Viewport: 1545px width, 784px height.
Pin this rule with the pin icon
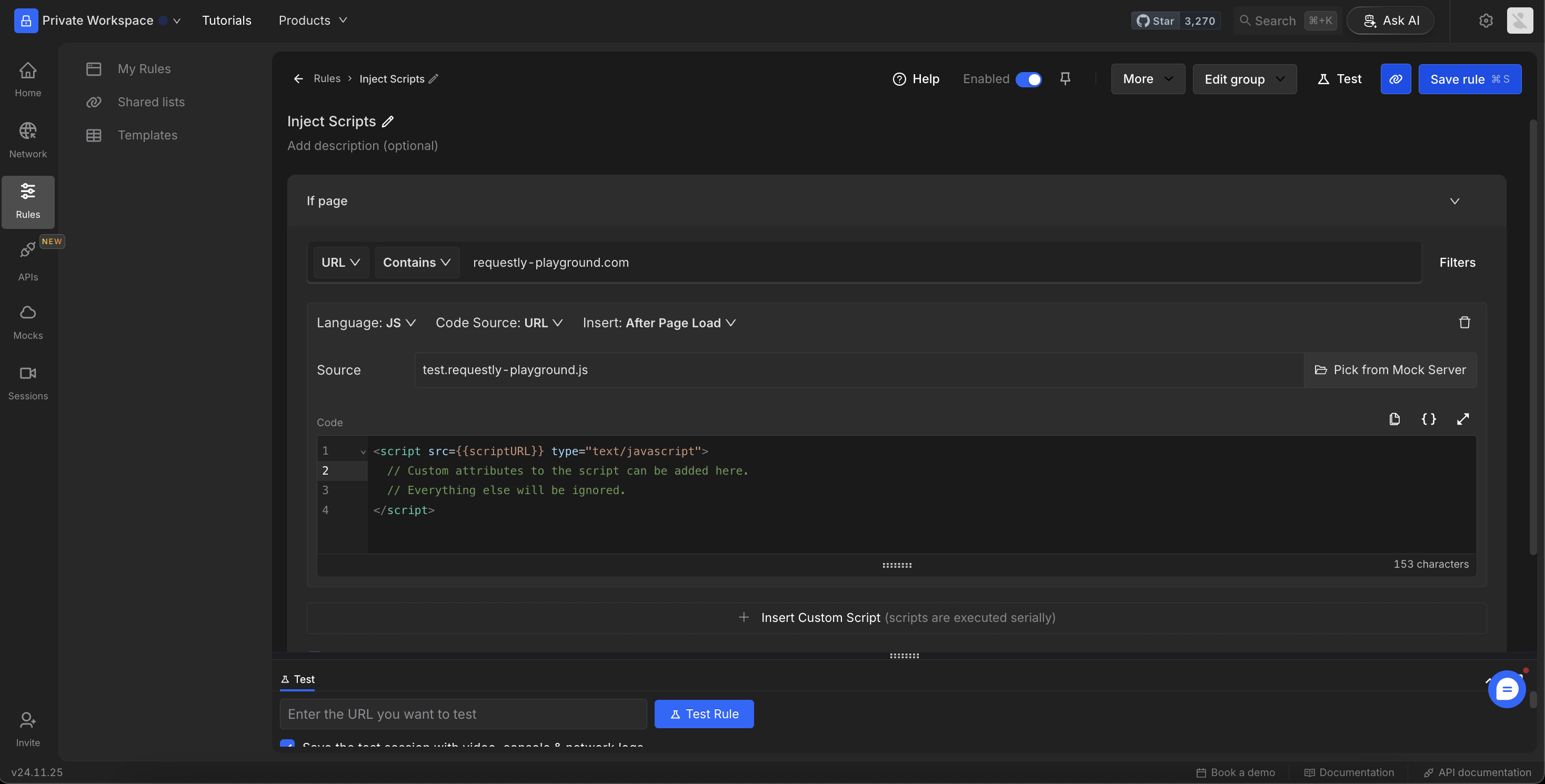click(1065, 78)
